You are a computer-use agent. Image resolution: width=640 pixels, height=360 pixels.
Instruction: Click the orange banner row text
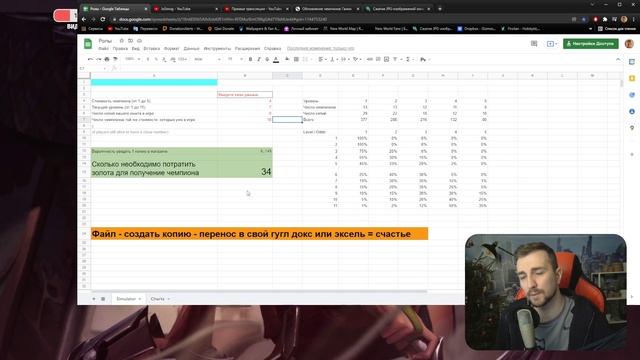tap(259, 234)
